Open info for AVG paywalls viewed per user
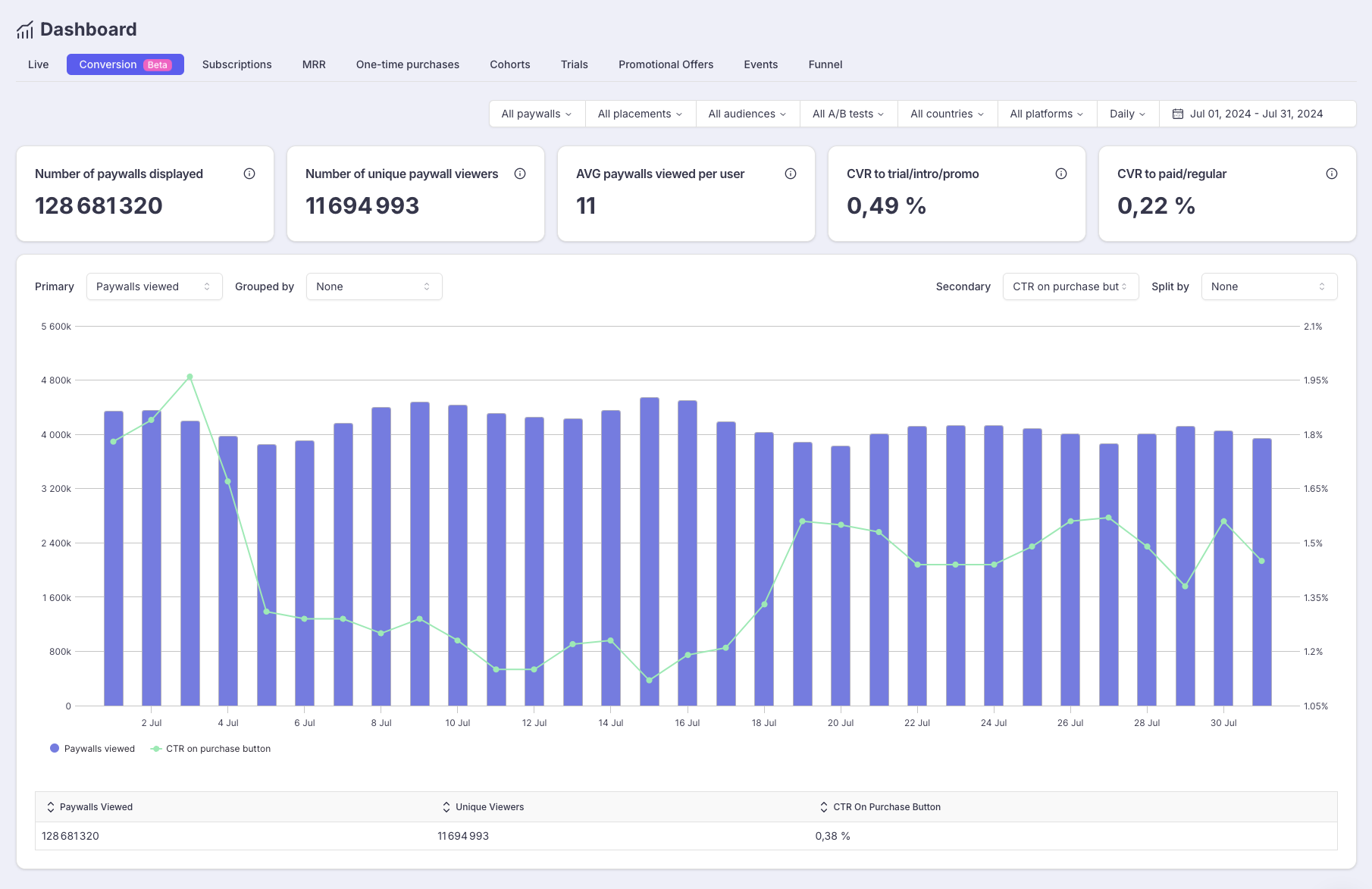 (x=791, y=174)
